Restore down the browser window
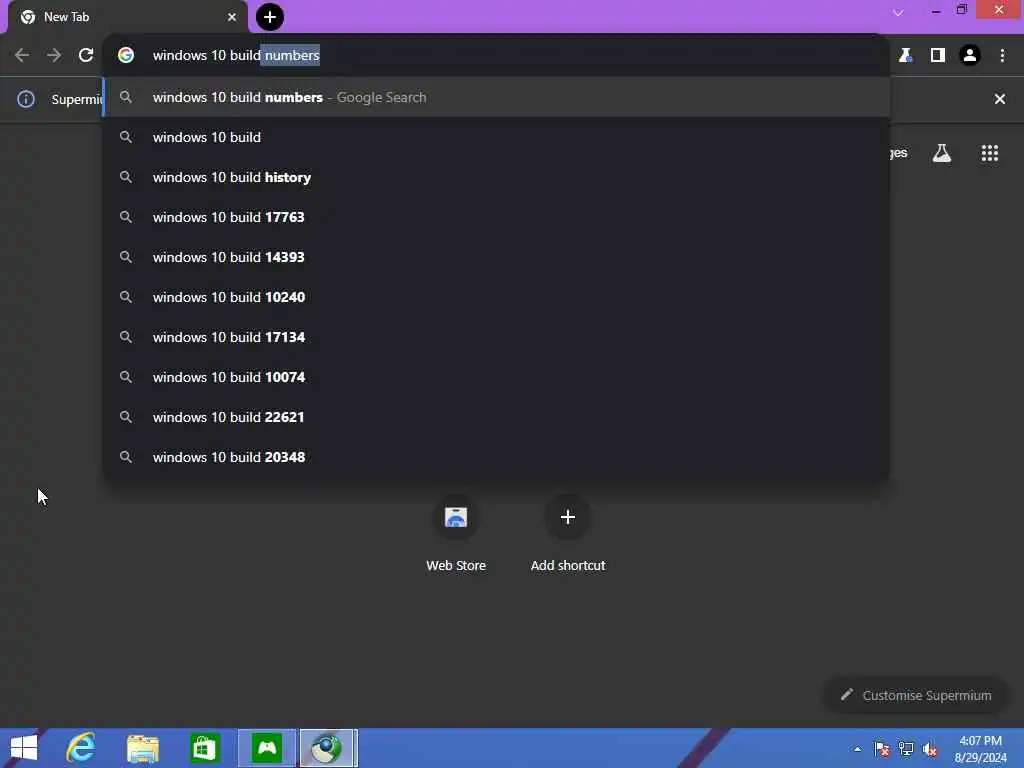 point(961,10)
